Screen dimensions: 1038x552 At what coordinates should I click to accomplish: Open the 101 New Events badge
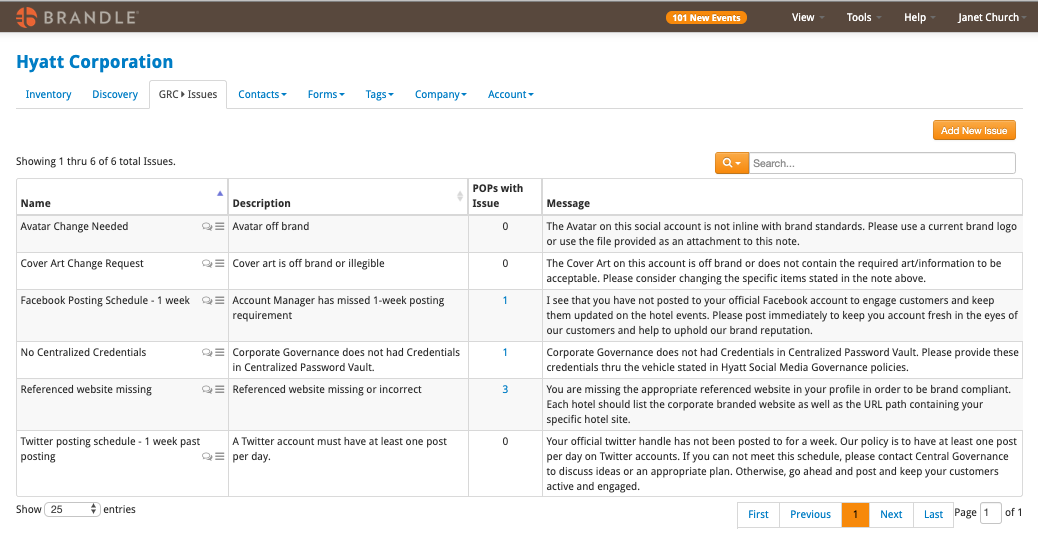click(x=706, y=18)
